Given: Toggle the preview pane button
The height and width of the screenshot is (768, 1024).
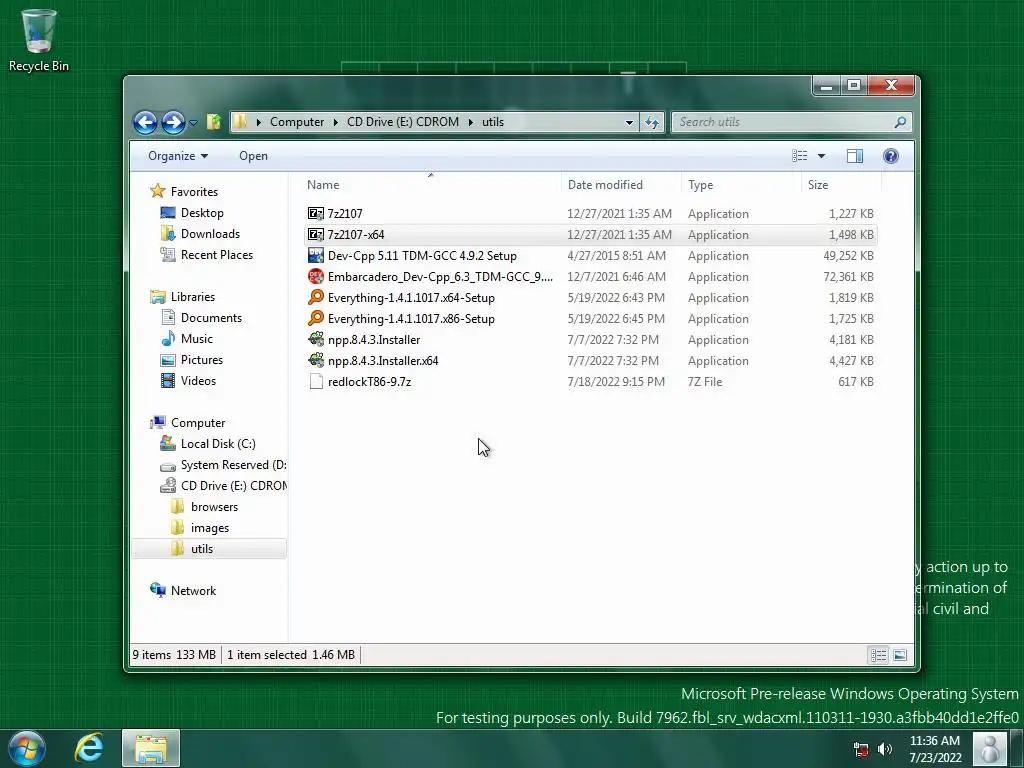Looking at the screenshot, I should (x=855, y=156).
